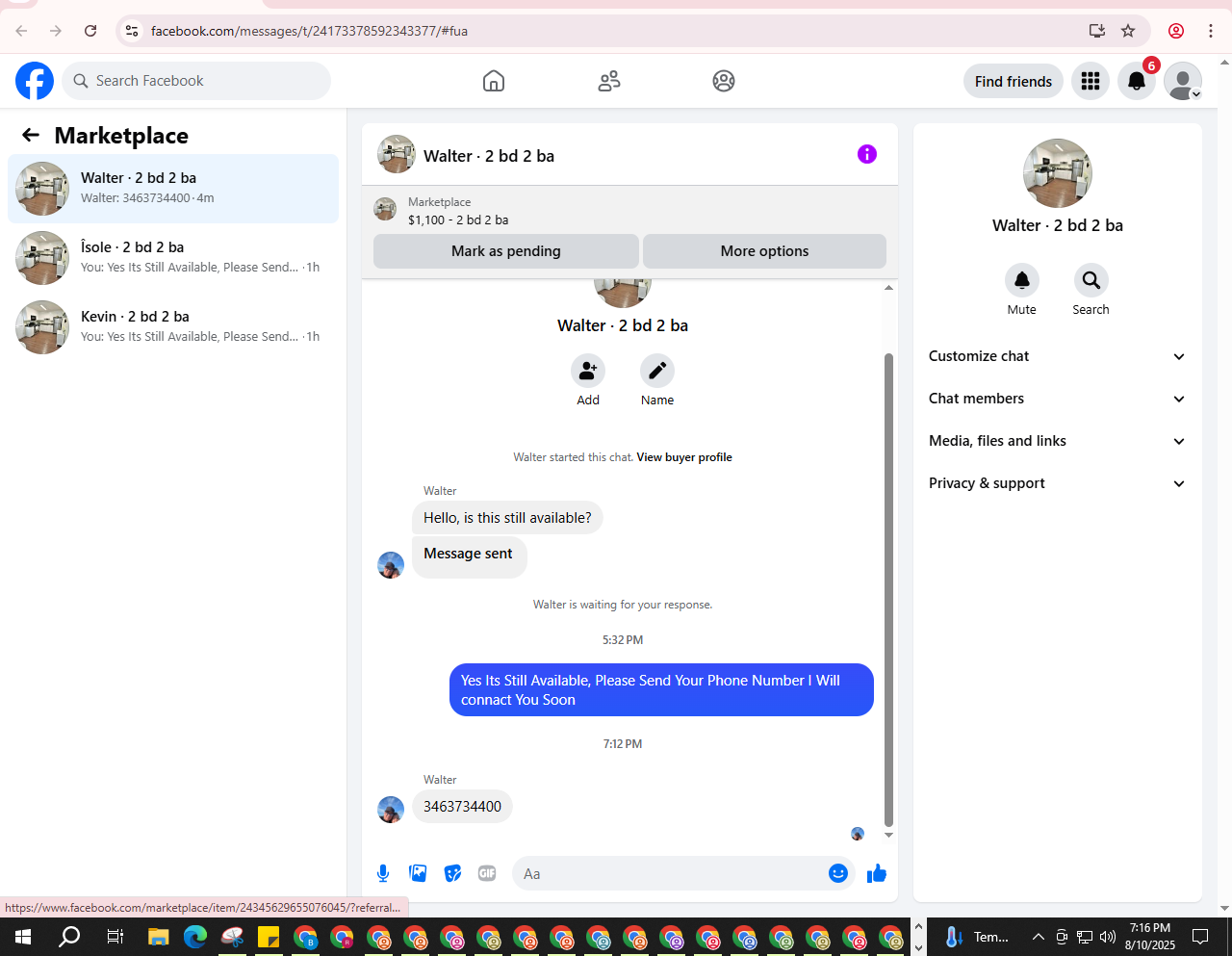Open the $1,100 - 2 bd 2 ba listing link
The width and height of the screenshot is (1232, 956).
coord(458,220)
